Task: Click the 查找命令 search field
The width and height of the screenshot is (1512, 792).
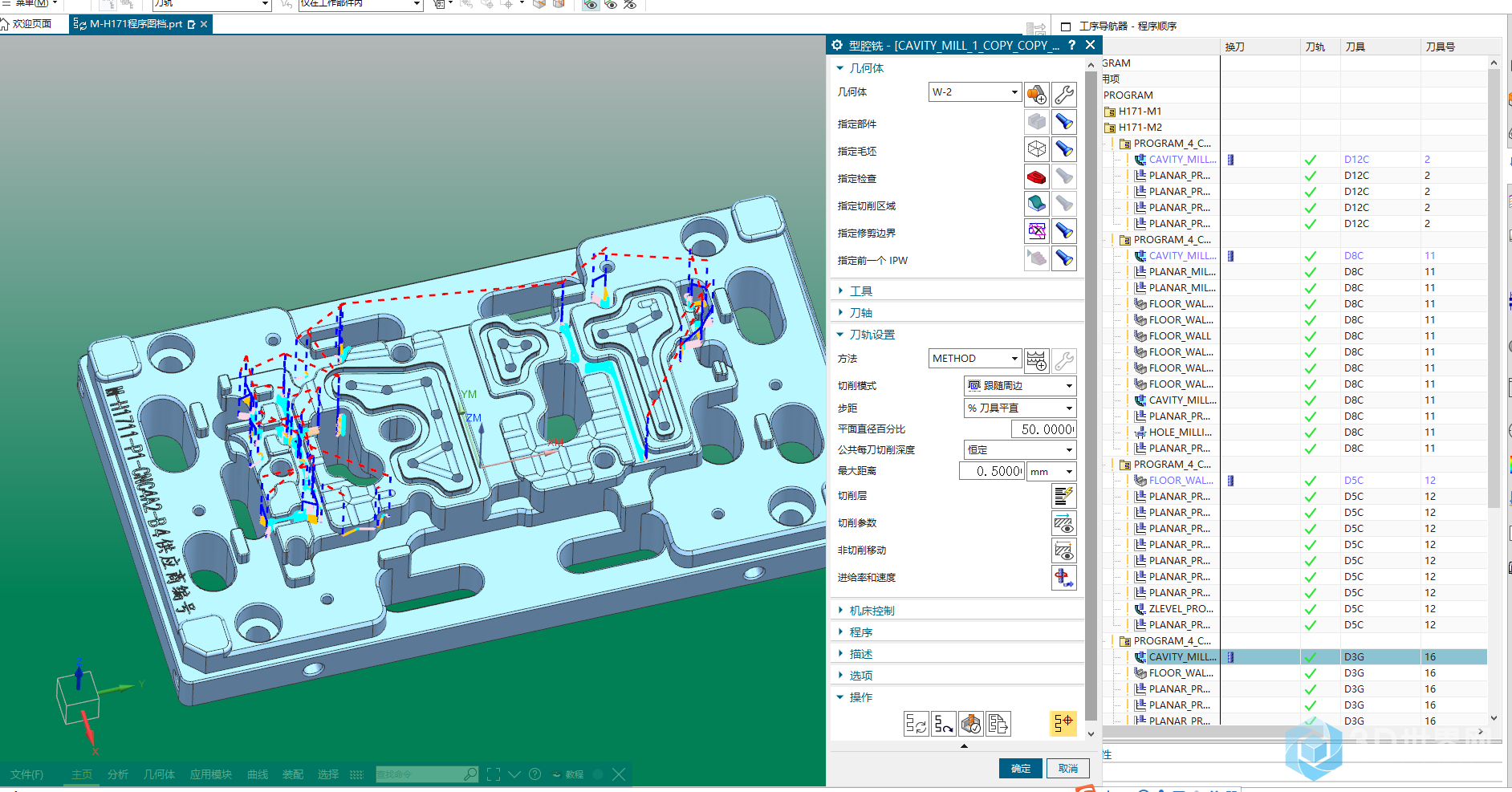Action: (418, 774)
